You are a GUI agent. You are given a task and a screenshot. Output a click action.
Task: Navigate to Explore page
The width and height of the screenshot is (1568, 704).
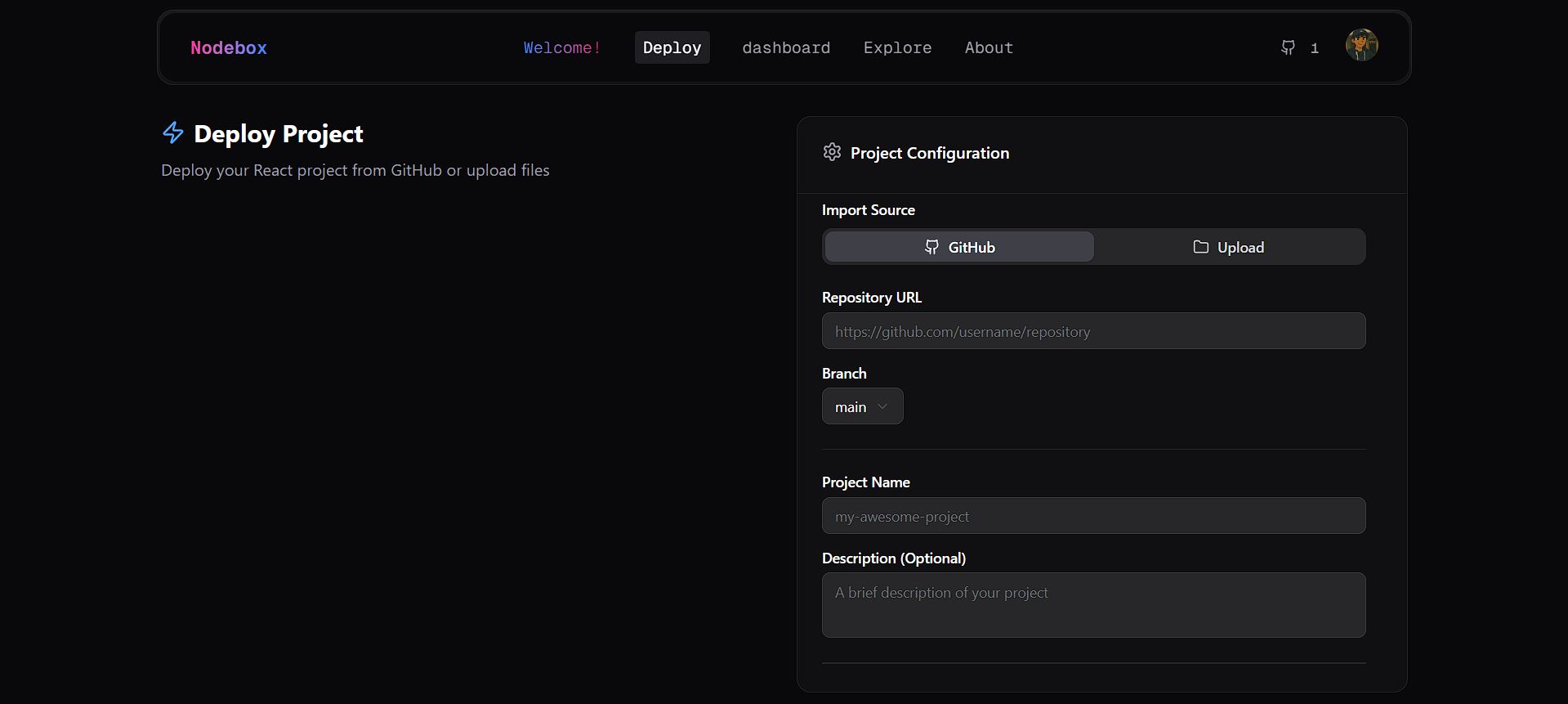click(x=897, y=47)
